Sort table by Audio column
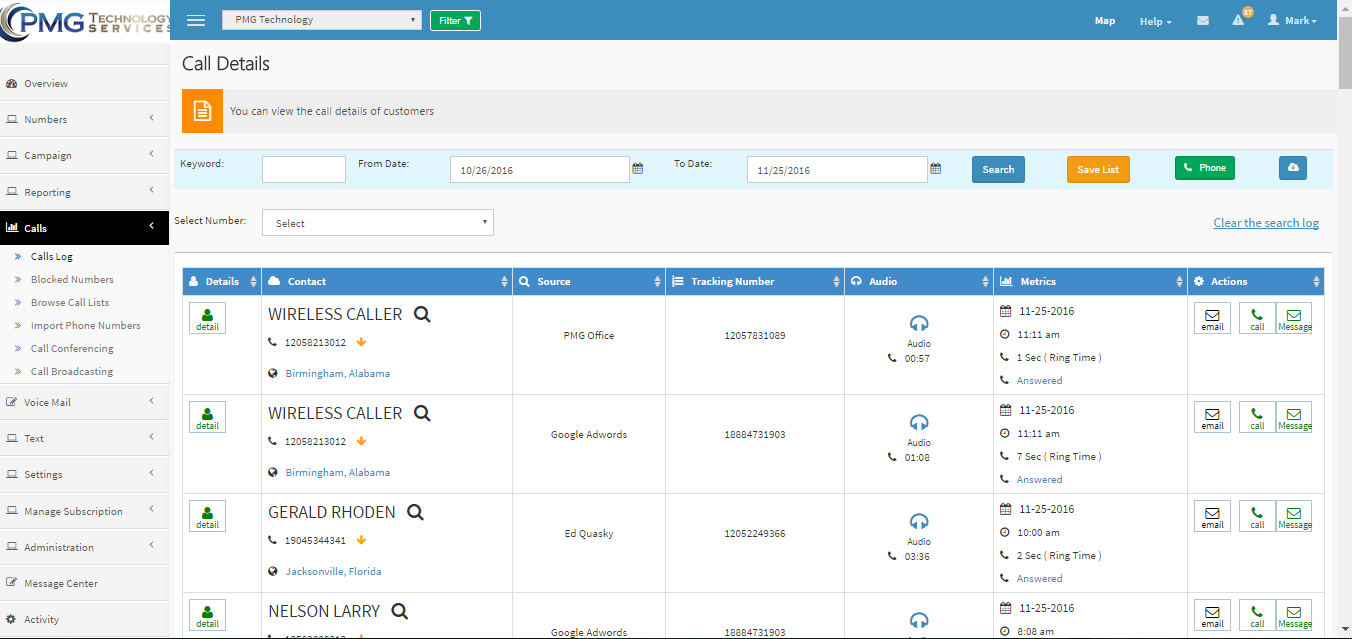1352x639 pixels. pos(919,282)
